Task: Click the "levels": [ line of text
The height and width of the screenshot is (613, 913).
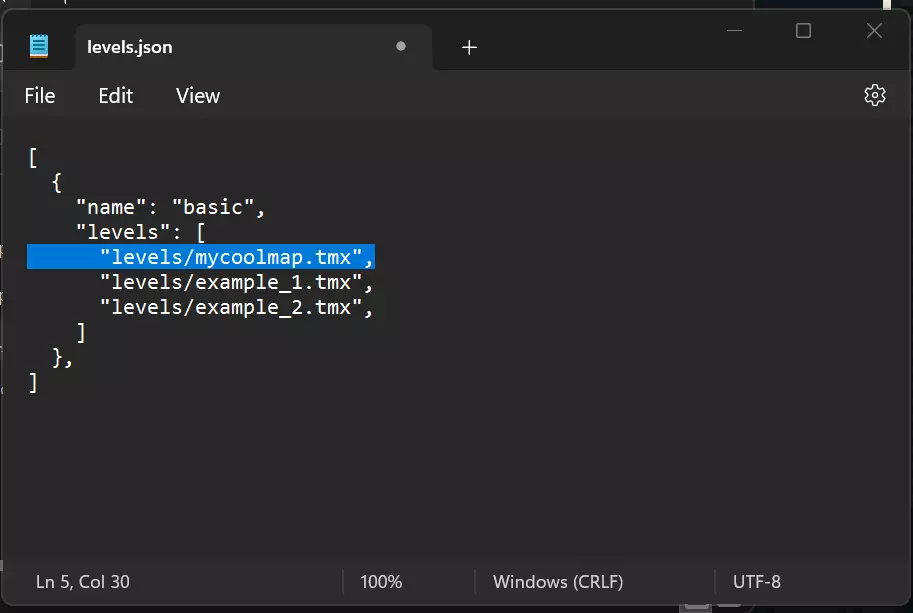Action: pos(141,233)
